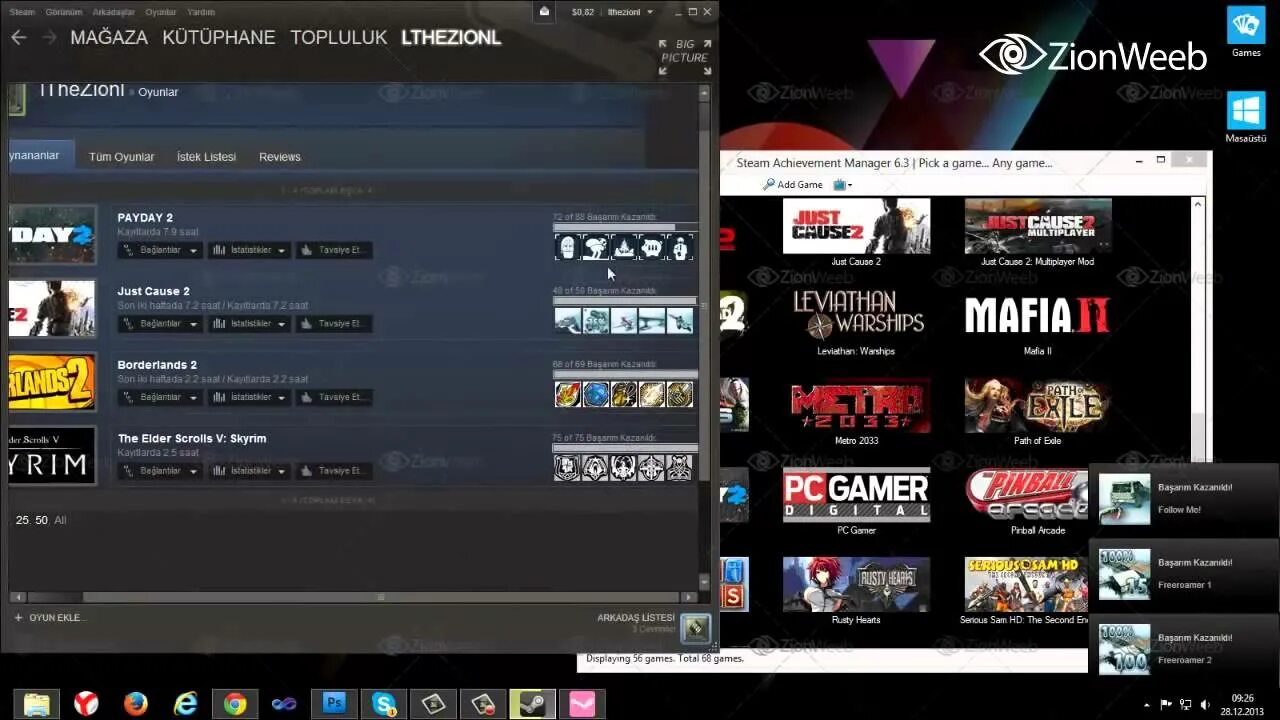Open PAYDAY 2 İstatistikler dropdown
The image size is (1280, 720).
coord(249,250)
